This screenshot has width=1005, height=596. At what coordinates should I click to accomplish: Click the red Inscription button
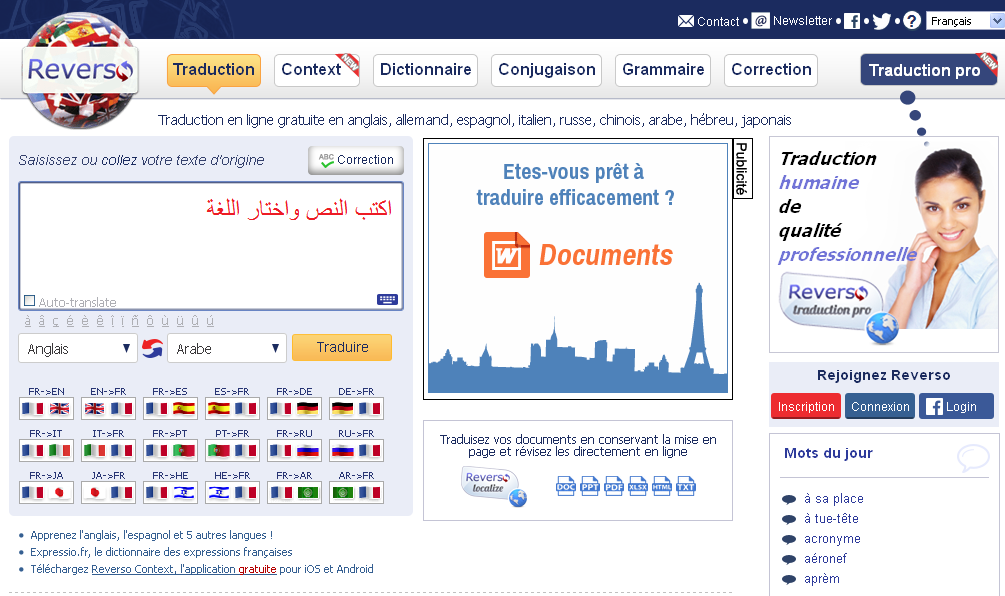click(805, 406)
